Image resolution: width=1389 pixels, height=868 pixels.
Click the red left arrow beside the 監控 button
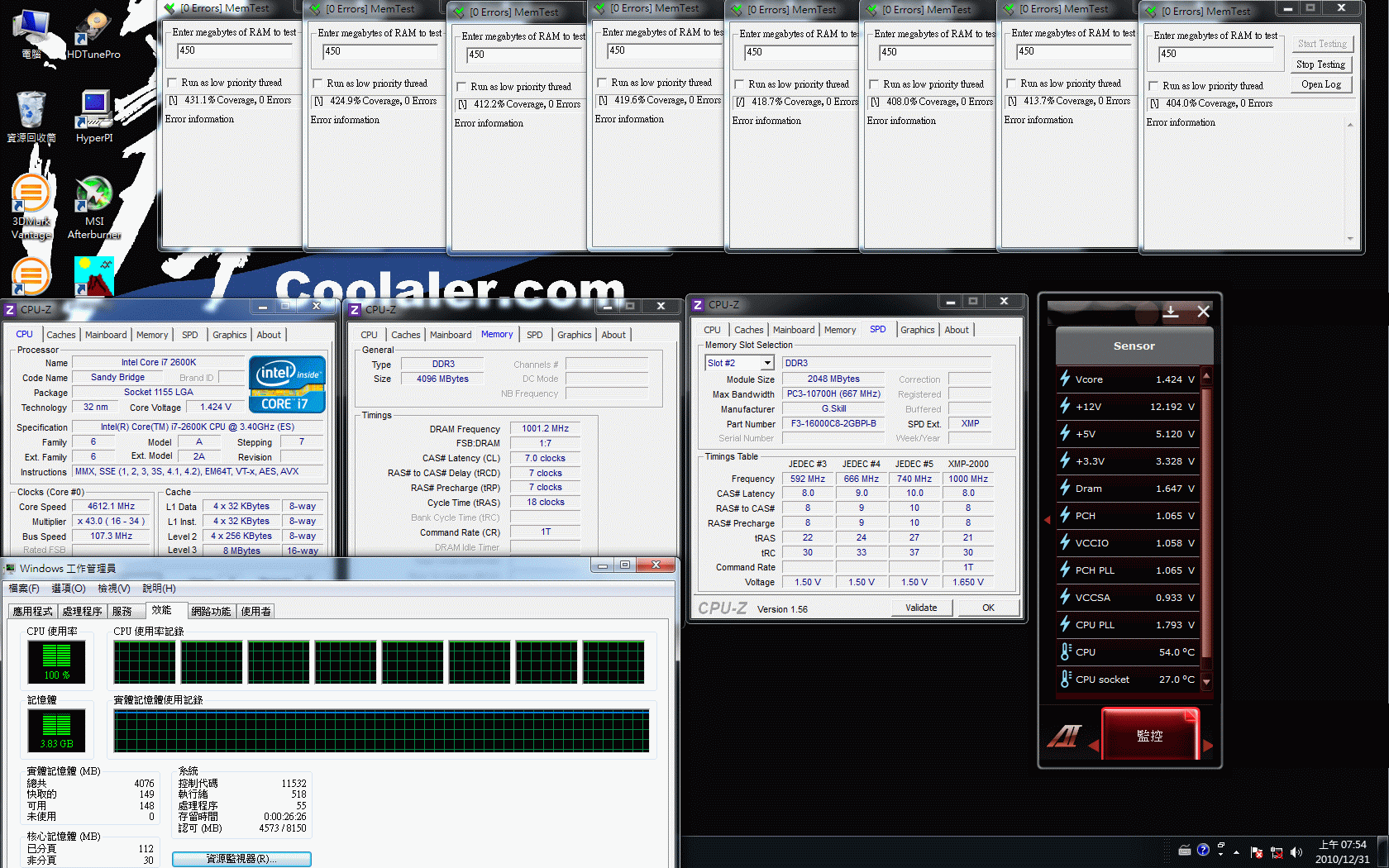pyautogui.click(x=1094, y=745)
